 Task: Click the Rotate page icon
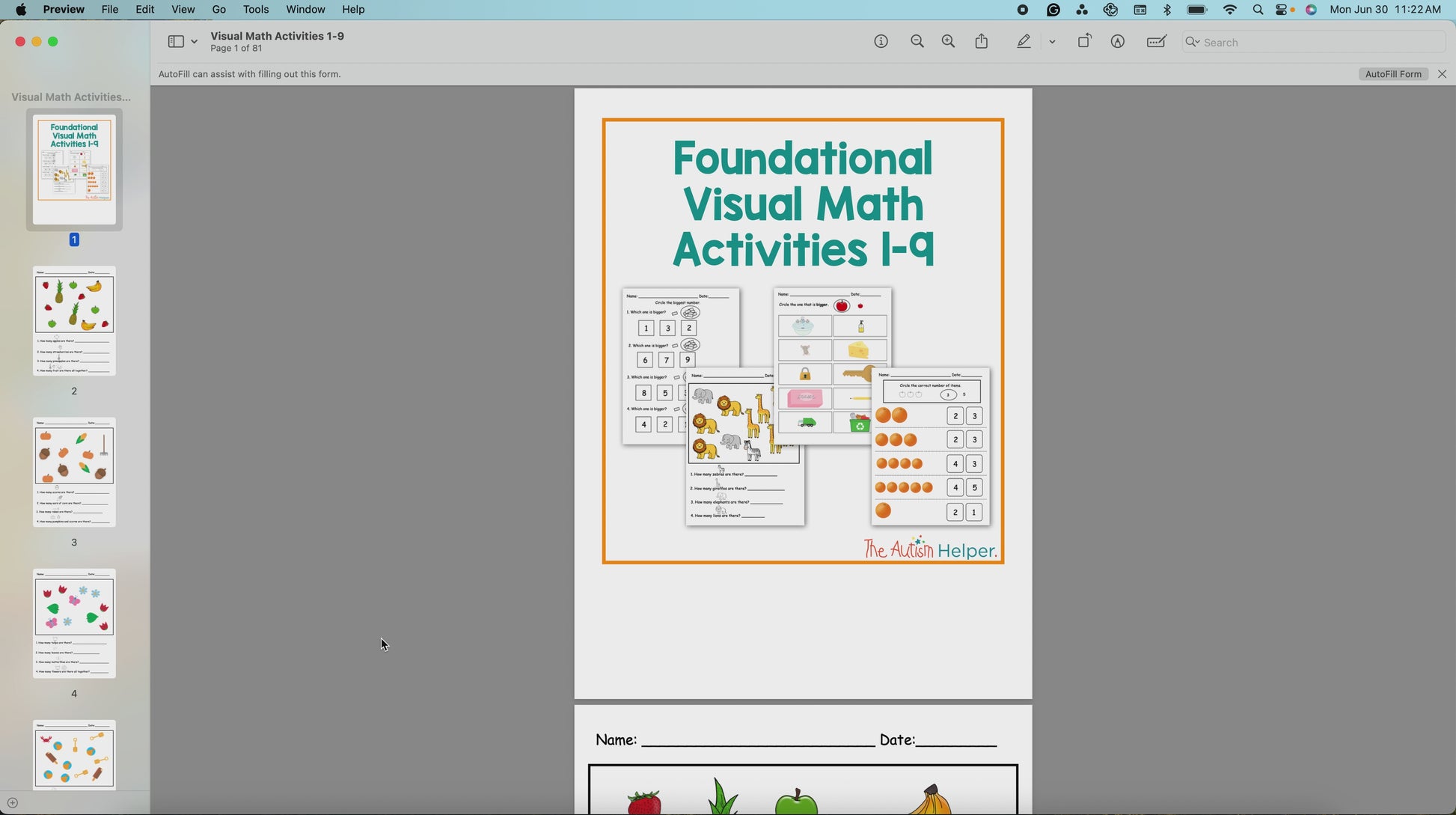pos(1084,42)
